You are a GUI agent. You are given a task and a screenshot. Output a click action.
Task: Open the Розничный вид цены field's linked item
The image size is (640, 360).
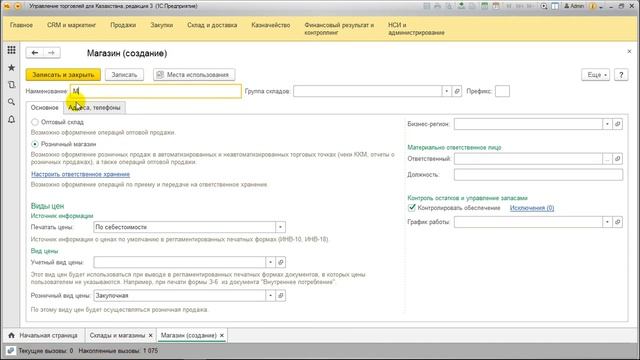(x=280, y=296)
